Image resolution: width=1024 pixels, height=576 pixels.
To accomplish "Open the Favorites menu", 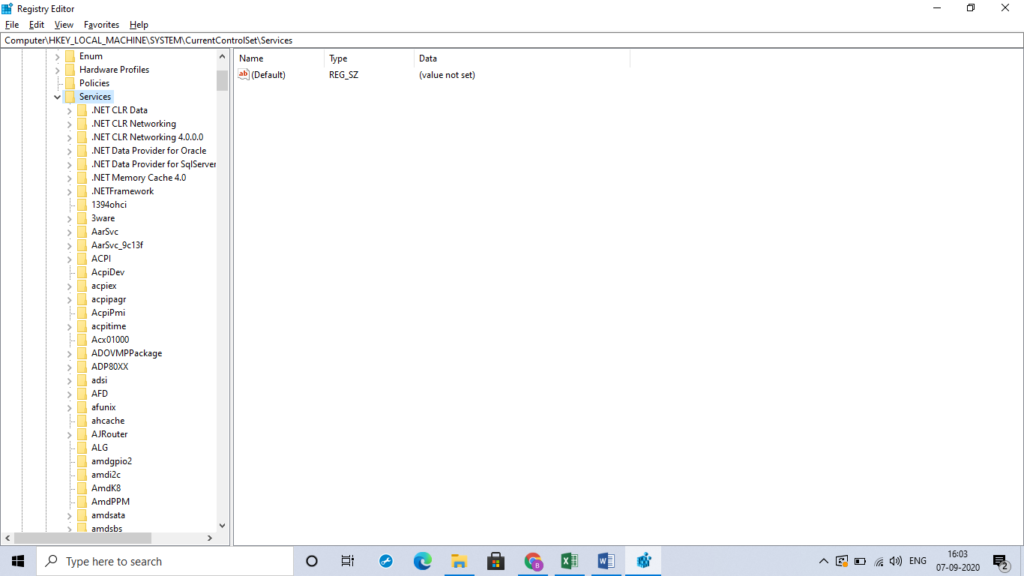I will 101,25.
